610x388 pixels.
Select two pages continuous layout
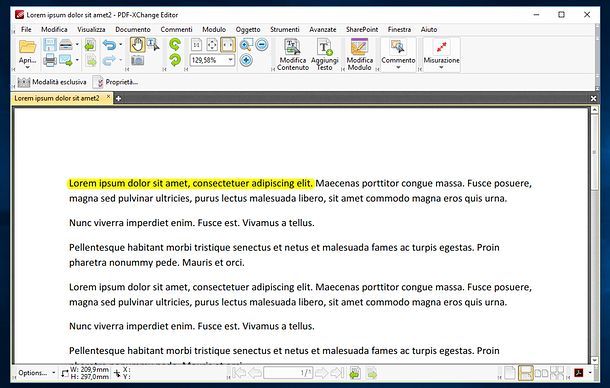[x=556, y=373]
